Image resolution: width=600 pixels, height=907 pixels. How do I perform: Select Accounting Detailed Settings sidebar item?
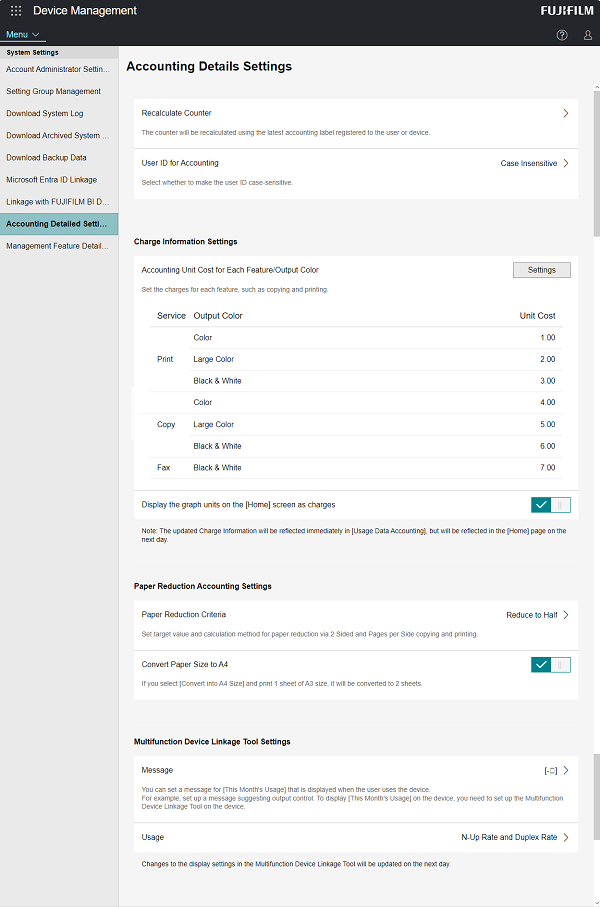coord(58,224)
